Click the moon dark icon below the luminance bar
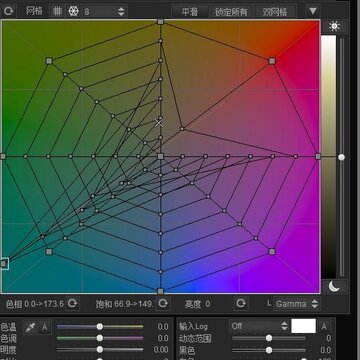This screenshot has height=360, width=360. pos(334,286)
